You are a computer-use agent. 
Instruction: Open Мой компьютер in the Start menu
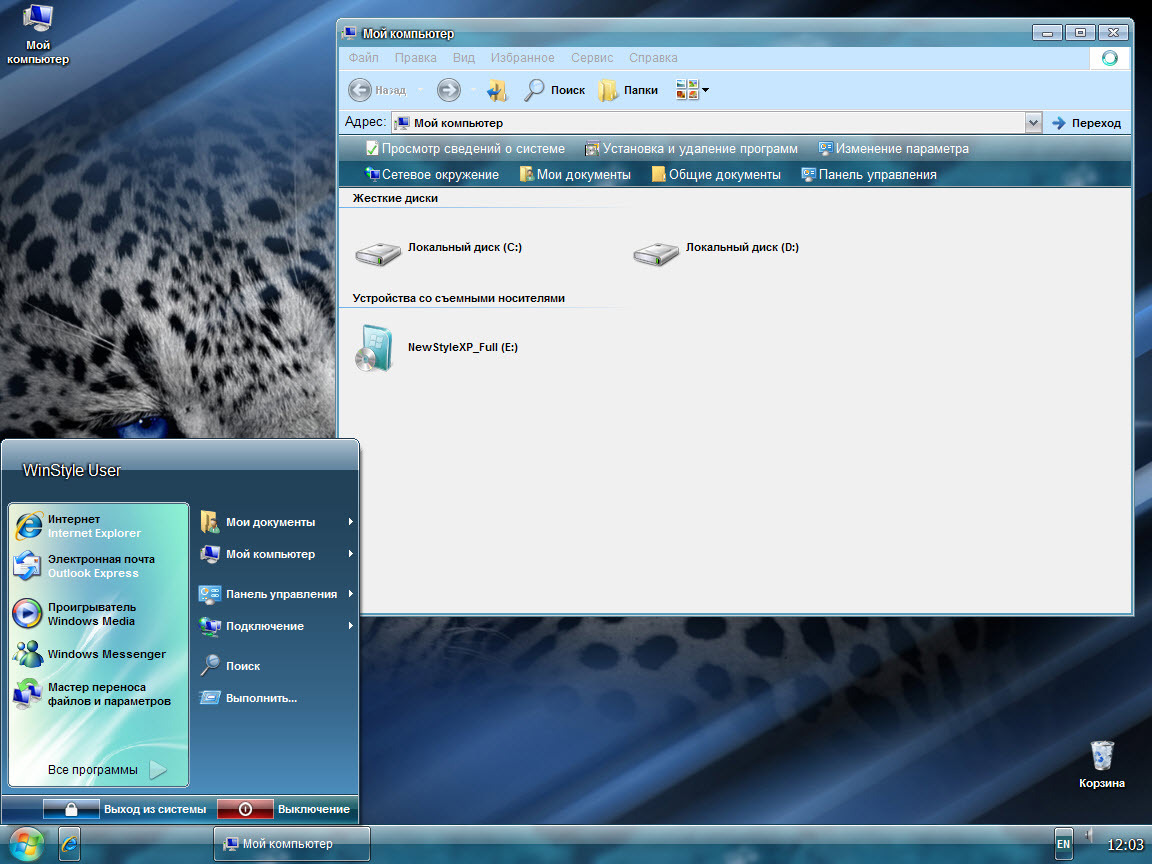point(276,554)
